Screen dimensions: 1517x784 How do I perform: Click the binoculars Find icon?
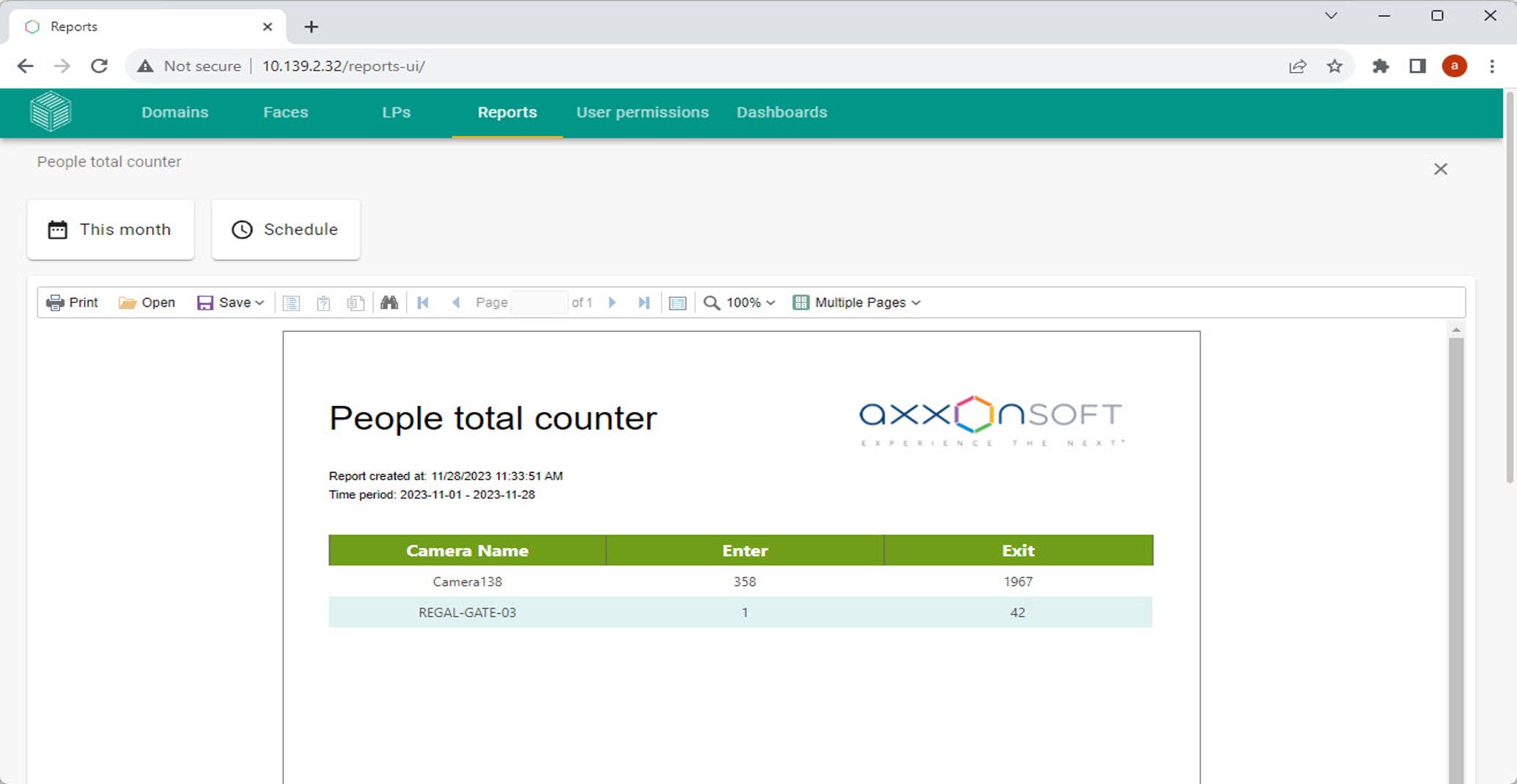pos(389,302)
